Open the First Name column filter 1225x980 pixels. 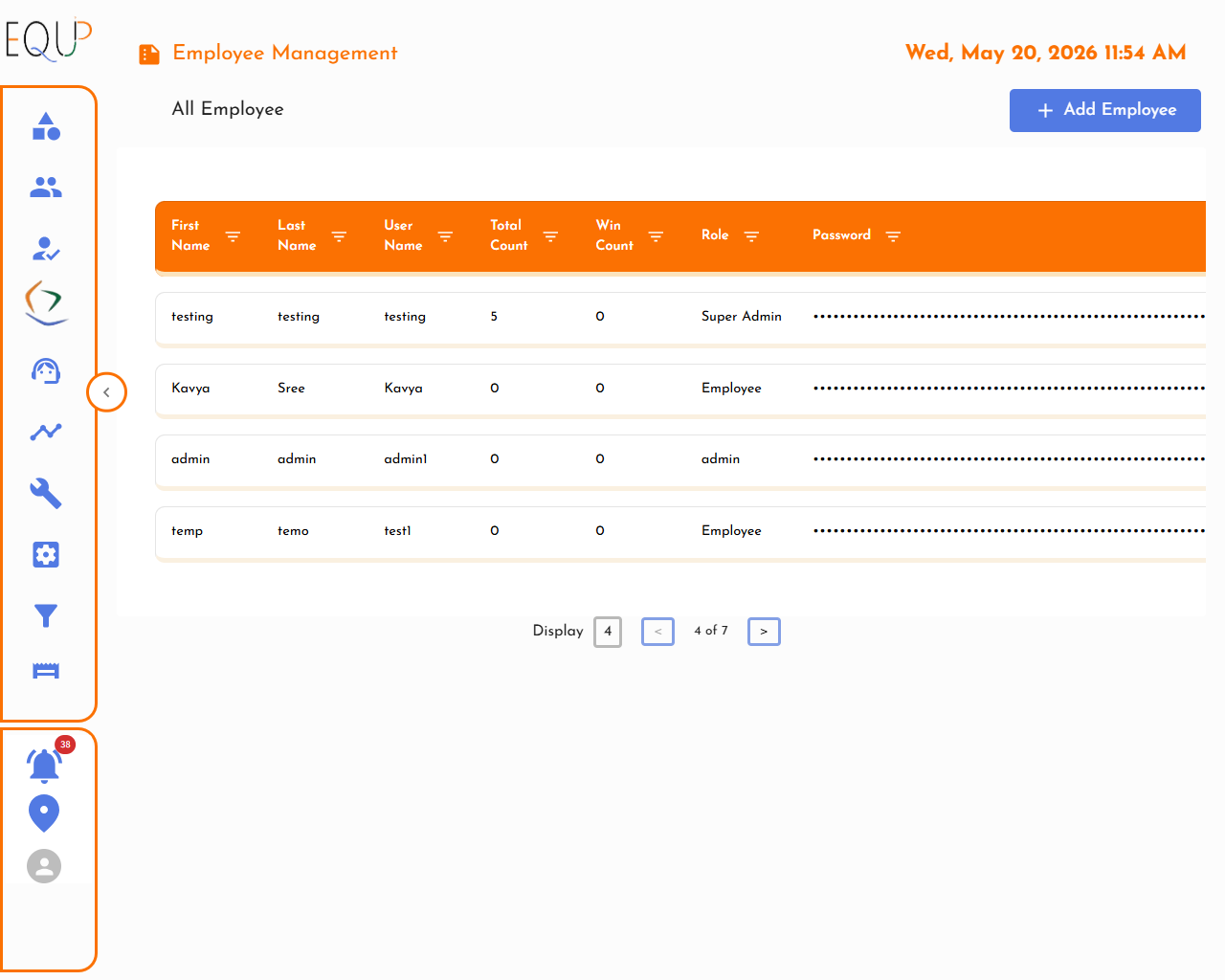233,236
